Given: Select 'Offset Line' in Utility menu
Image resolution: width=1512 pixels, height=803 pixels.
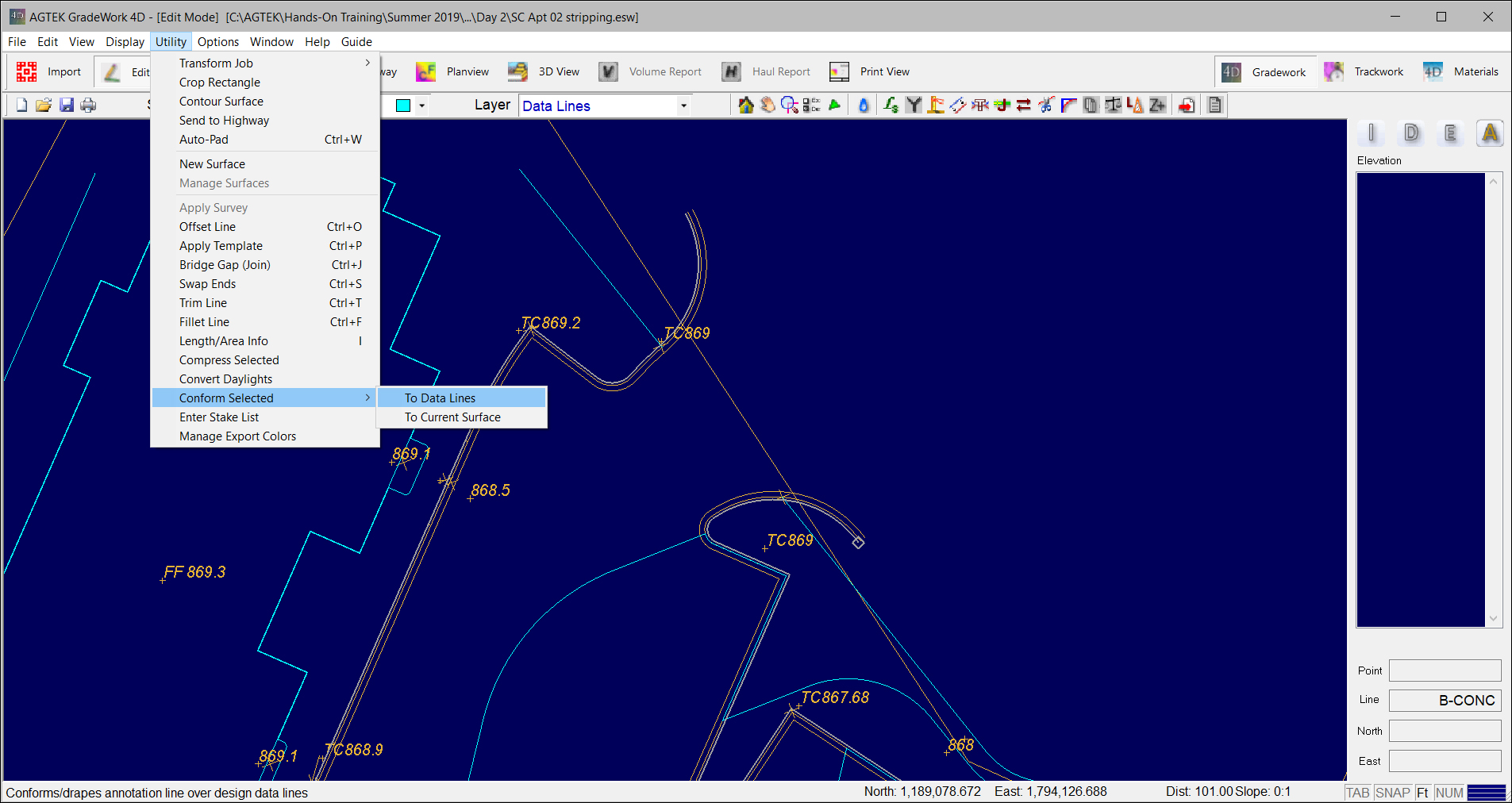Looking at the screenshot, I should click(x=207, y=227).
